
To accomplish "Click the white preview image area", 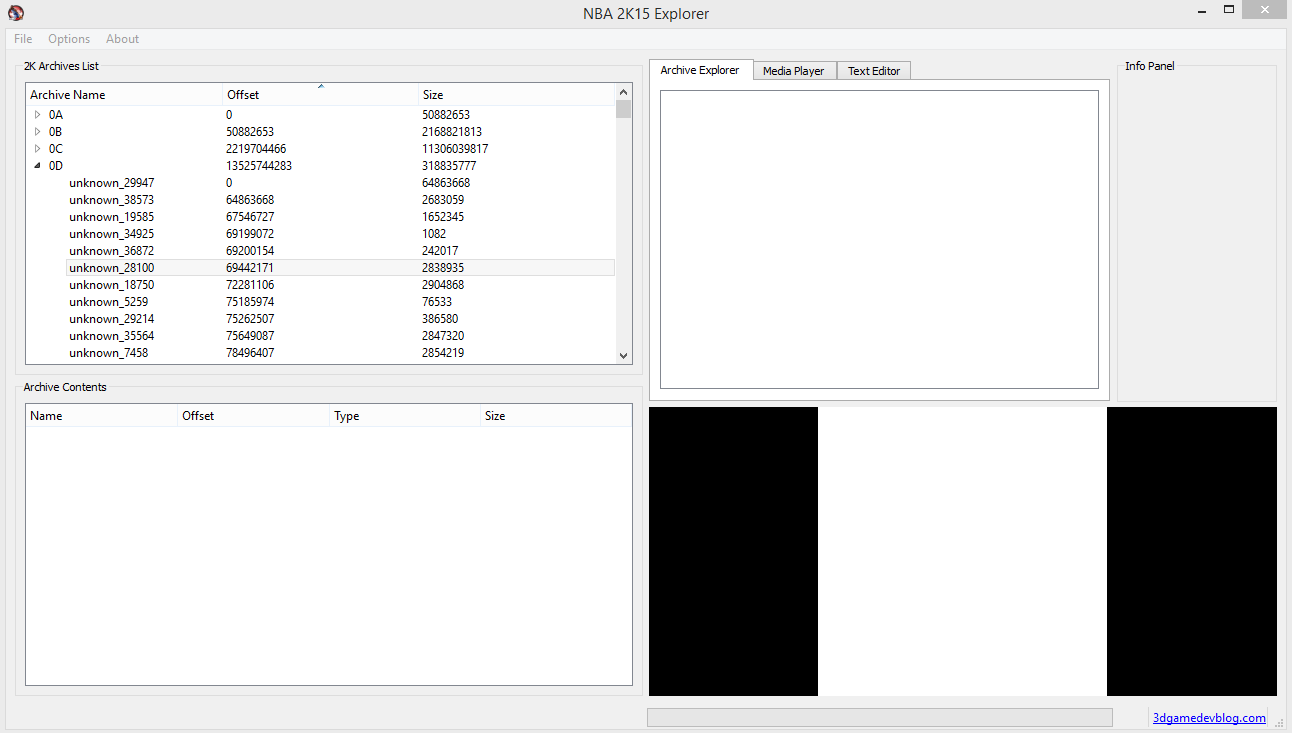I will 962,551.
